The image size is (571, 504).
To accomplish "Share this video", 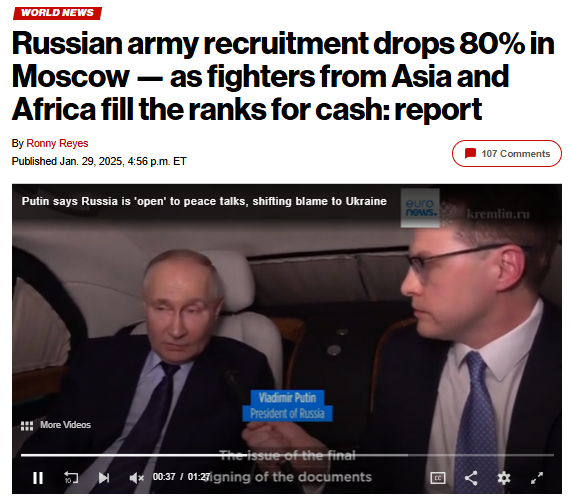I will [471, 478].
